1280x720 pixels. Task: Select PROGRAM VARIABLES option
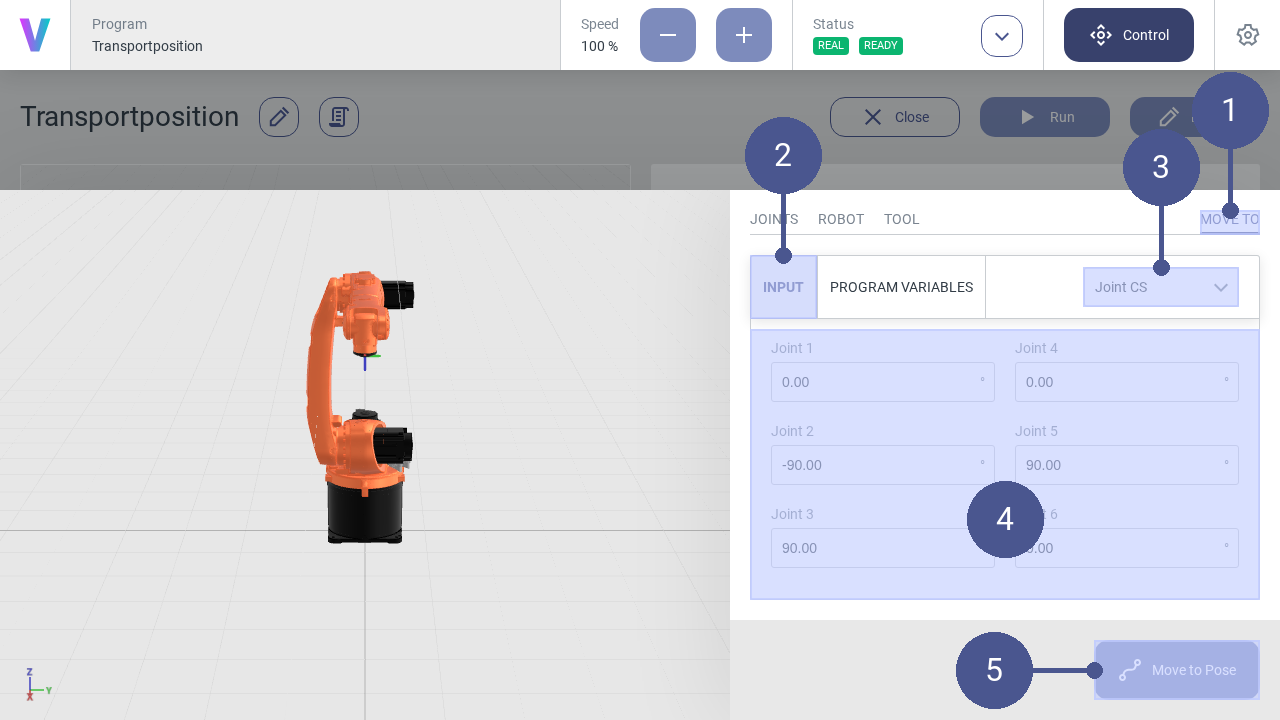[x=901, y=287]
